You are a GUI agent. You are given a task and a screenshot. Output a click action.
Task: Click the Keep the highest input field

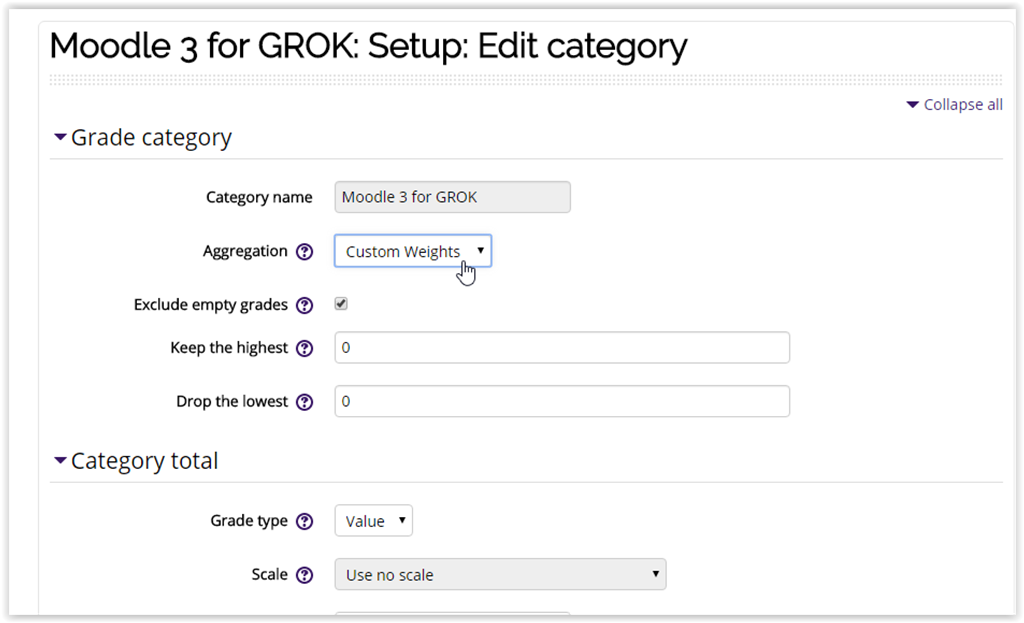(x=562, y=347)
